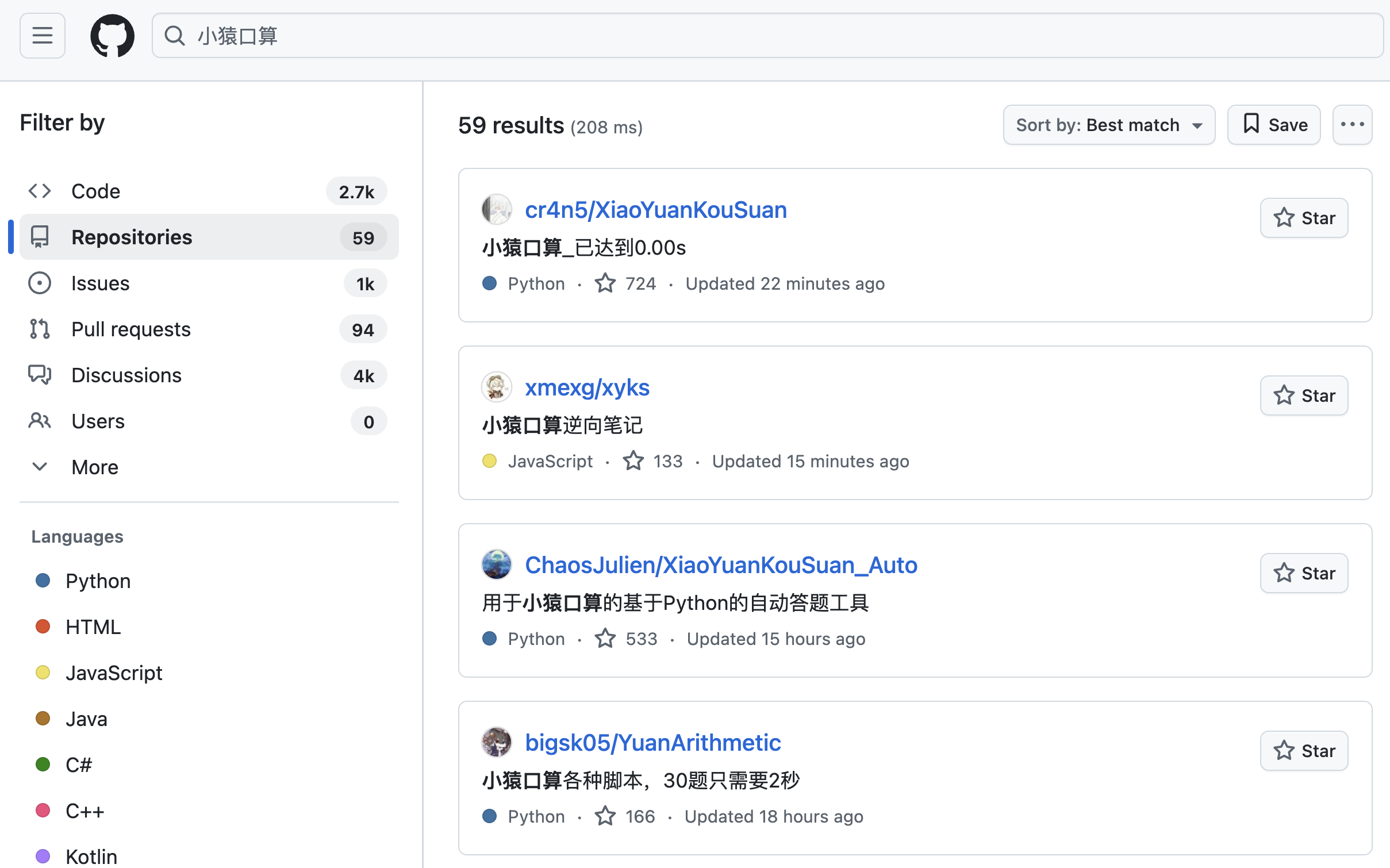Open the Sort by Best match dropdown
Viewport: 1390px width, 868px height.
(x=1109, y=125)
